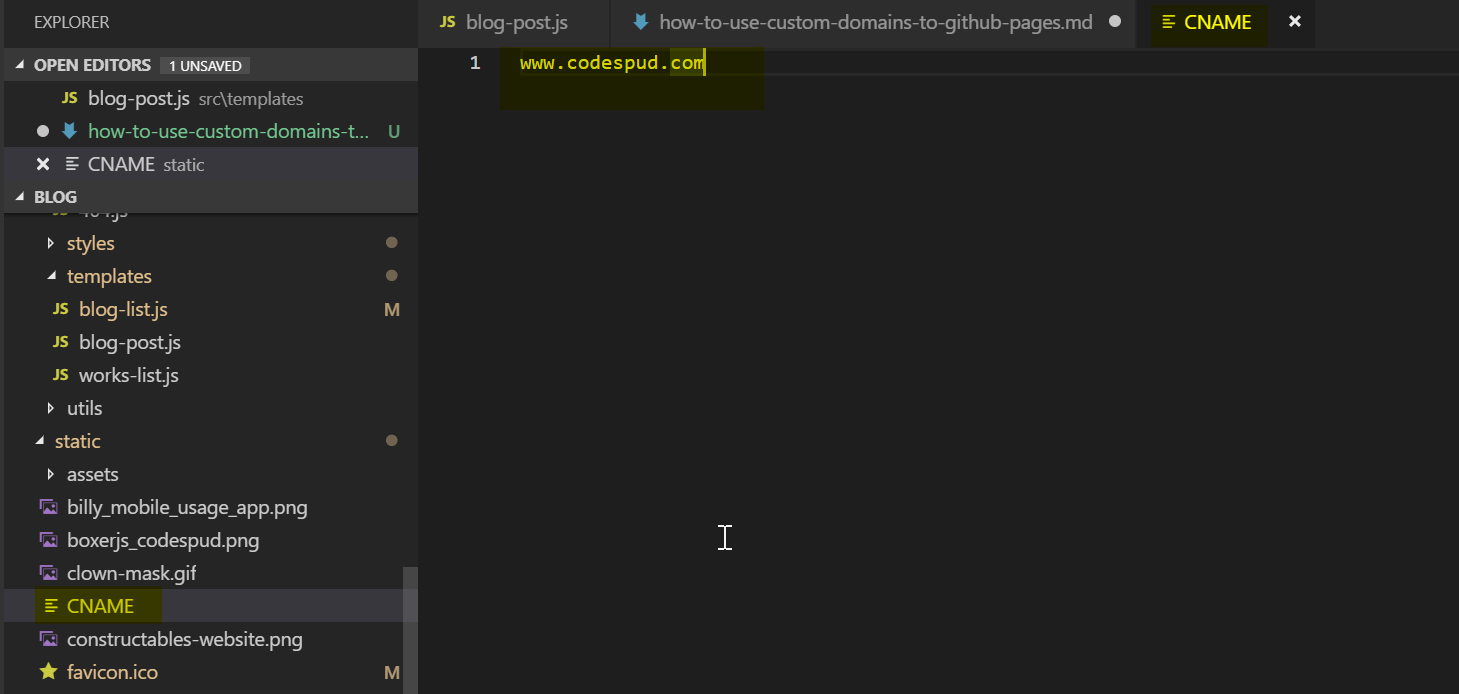
Task: Open blog-post.js from Open Editors
Action: point(139,98)
